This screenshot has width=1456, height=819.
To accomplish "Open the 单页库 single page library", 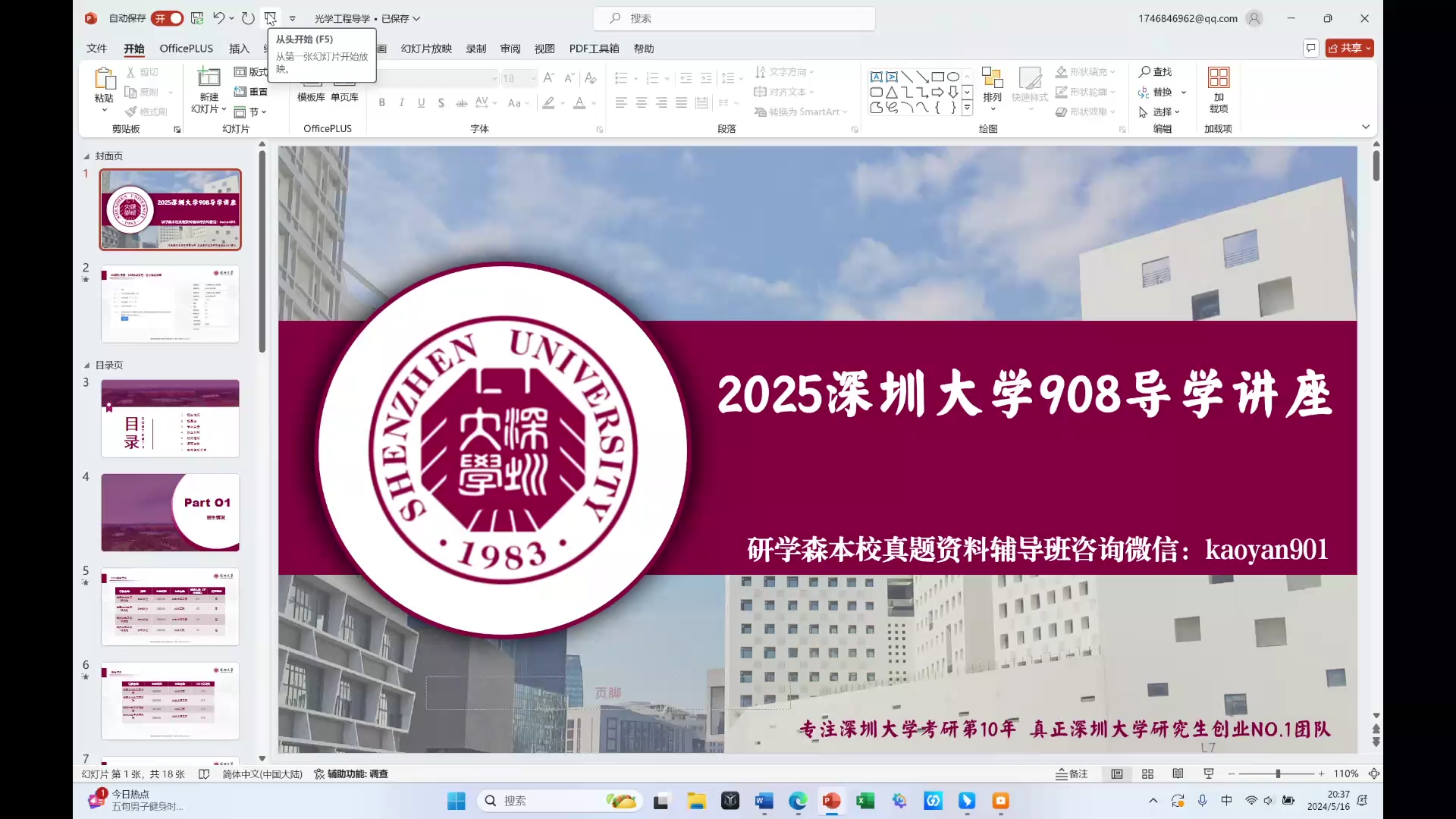I will (x=344, y=97).
